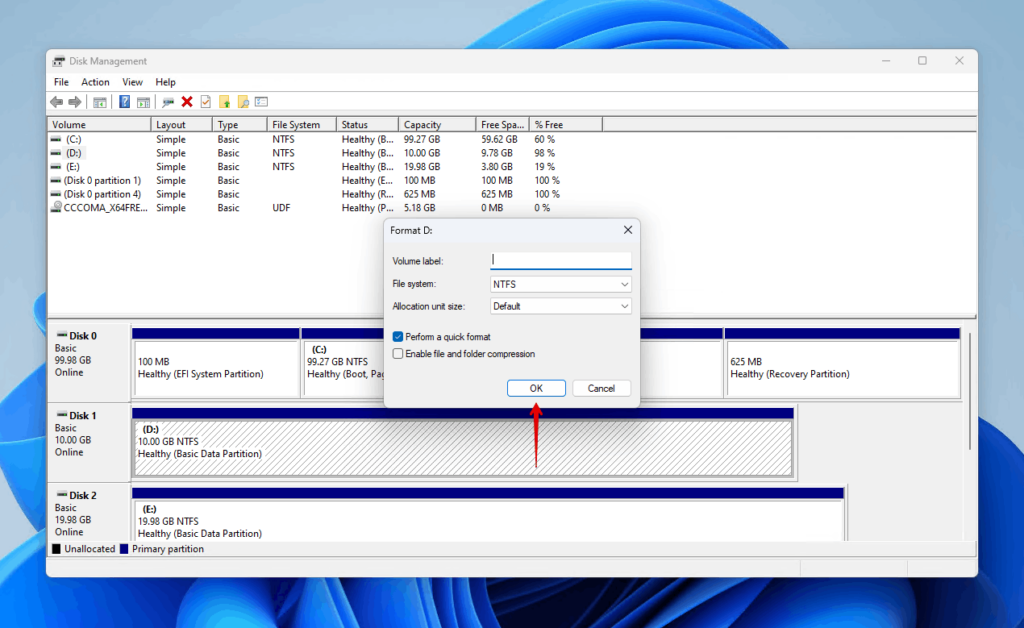The height and width of the screenshot is (628, 1024).
Task: Click the Primary partition legend color swatch
Action: 124,549
